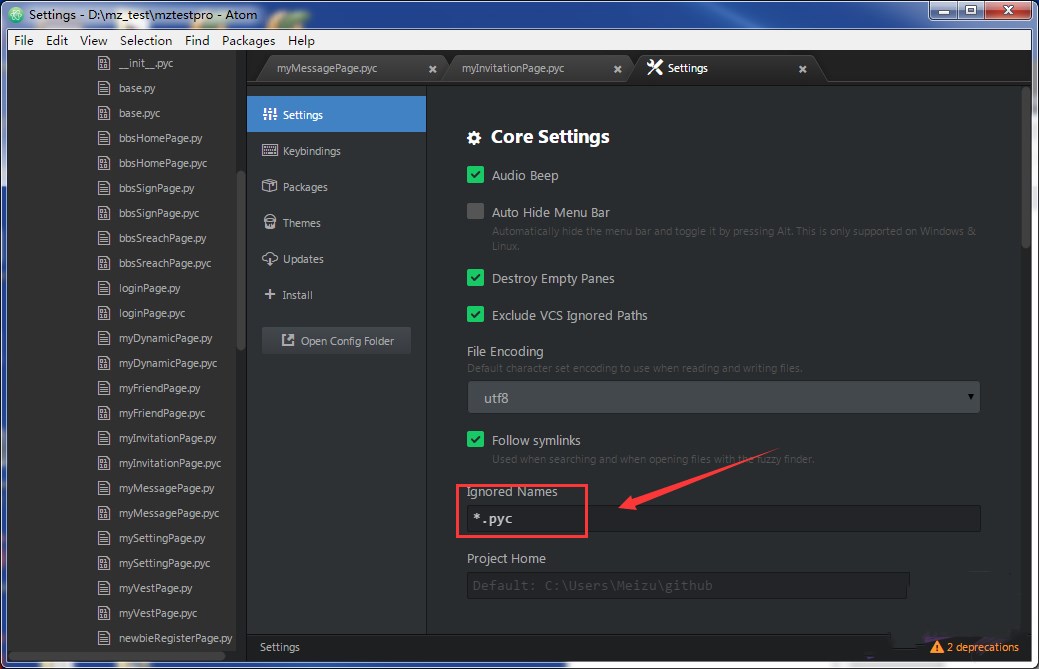Click the Ignored Names input field

tap(723, 519)
